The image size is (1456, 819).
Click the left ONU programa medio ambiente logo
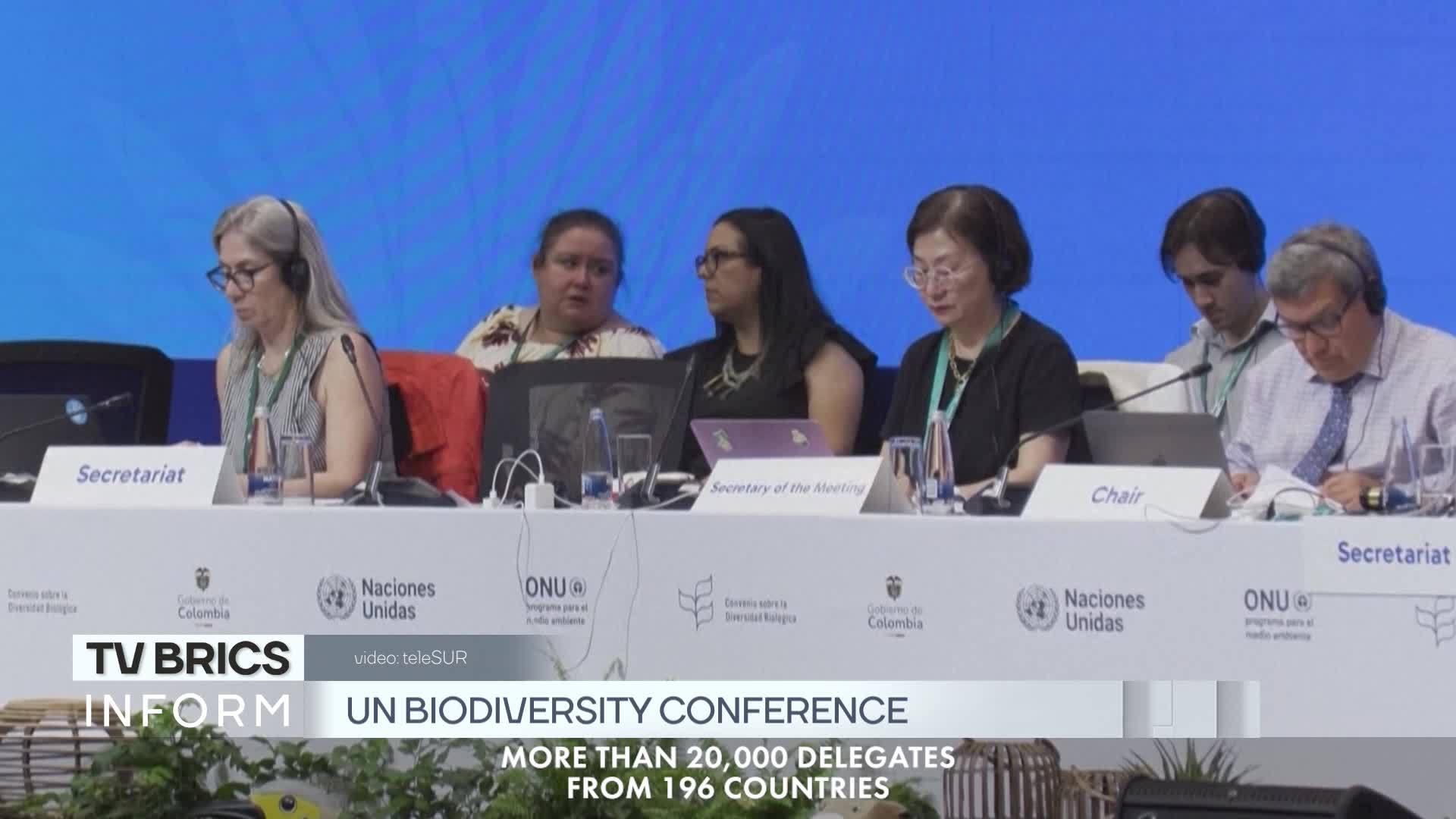pyautogui.click(x=557, y=599)
